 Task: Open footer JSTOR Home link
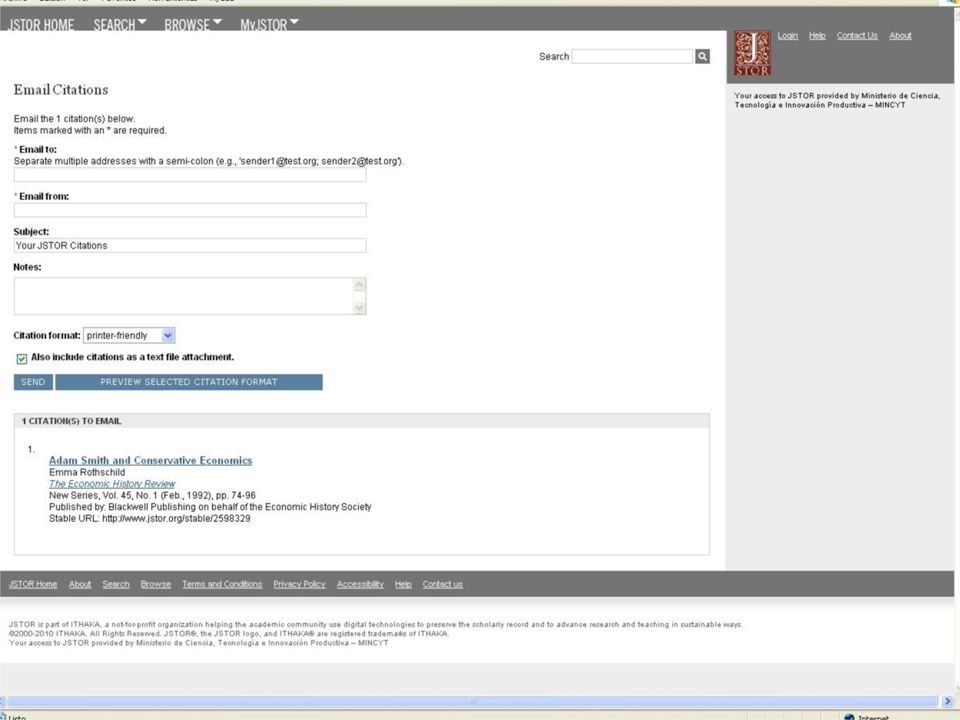(33, 584)
